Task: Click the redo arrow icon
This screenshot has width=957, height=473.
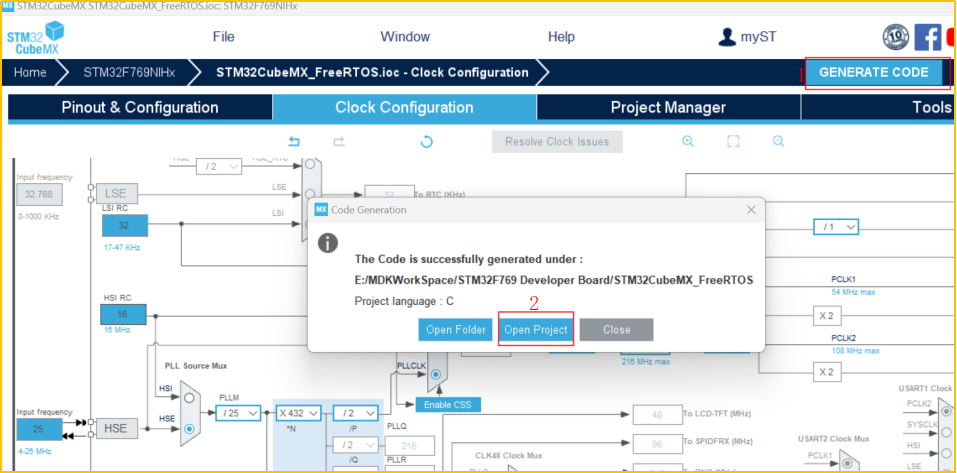Action: [x=339, y=142]
